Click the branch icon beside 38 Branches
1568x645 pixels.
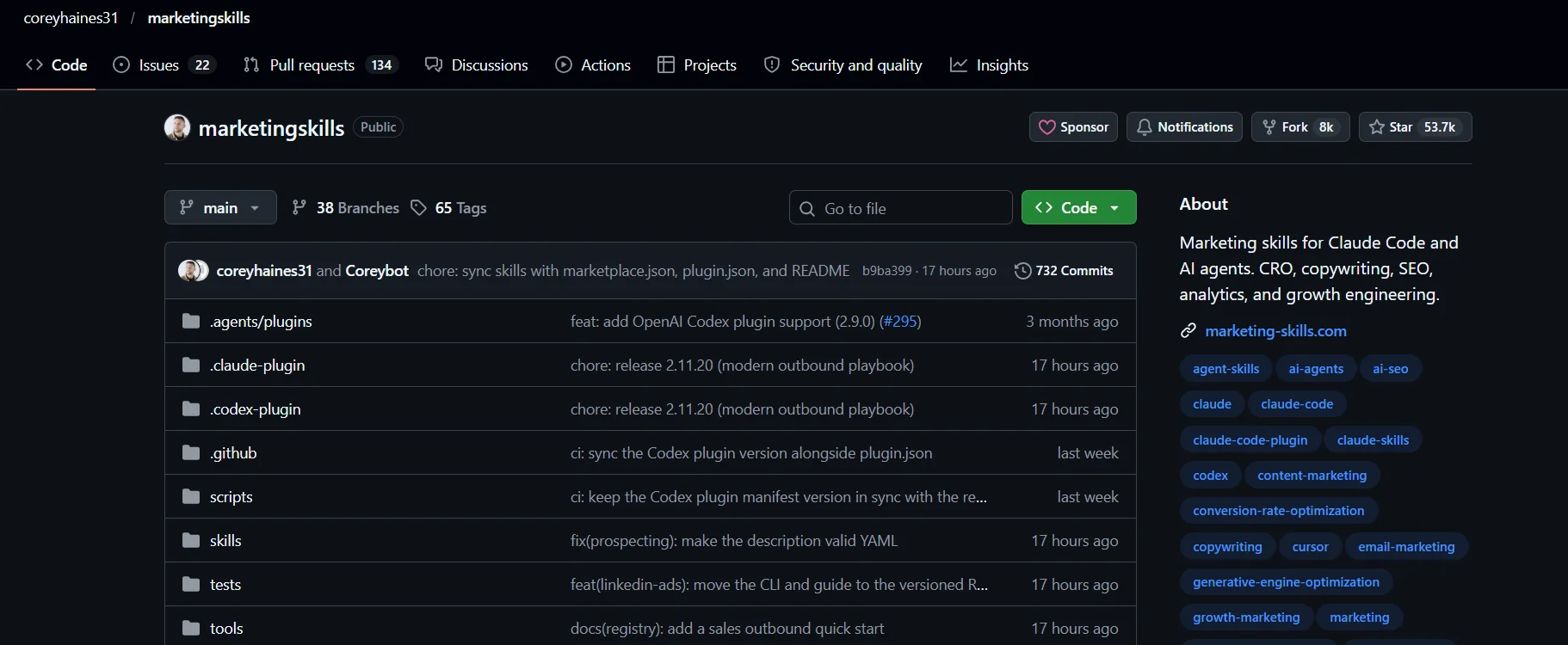[x=299, y=208]
